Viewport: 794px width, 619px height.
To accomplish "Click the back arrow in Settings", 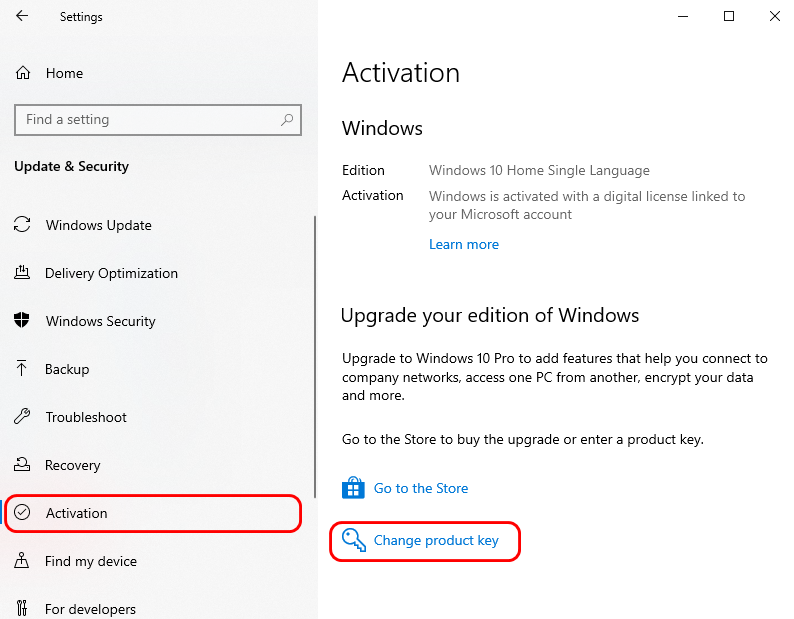I will 22,16.
